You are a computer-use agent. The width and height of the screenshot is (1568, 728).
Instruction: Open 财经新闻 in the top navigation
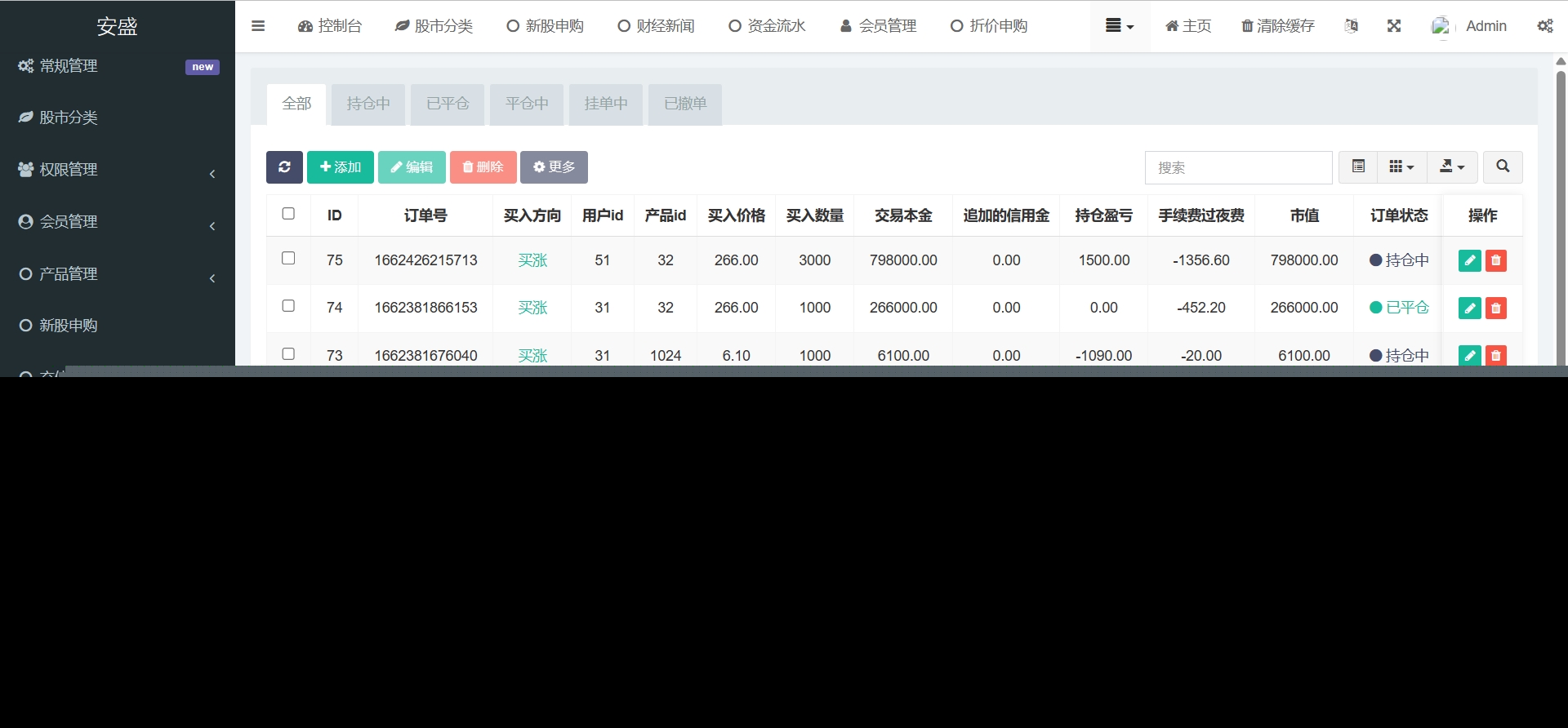coord(656,26)
